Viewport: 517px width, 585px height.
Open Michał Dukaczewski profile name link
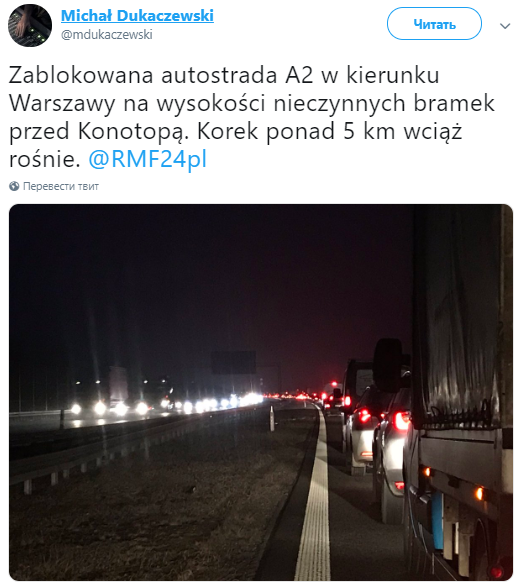tap(137, 16)
